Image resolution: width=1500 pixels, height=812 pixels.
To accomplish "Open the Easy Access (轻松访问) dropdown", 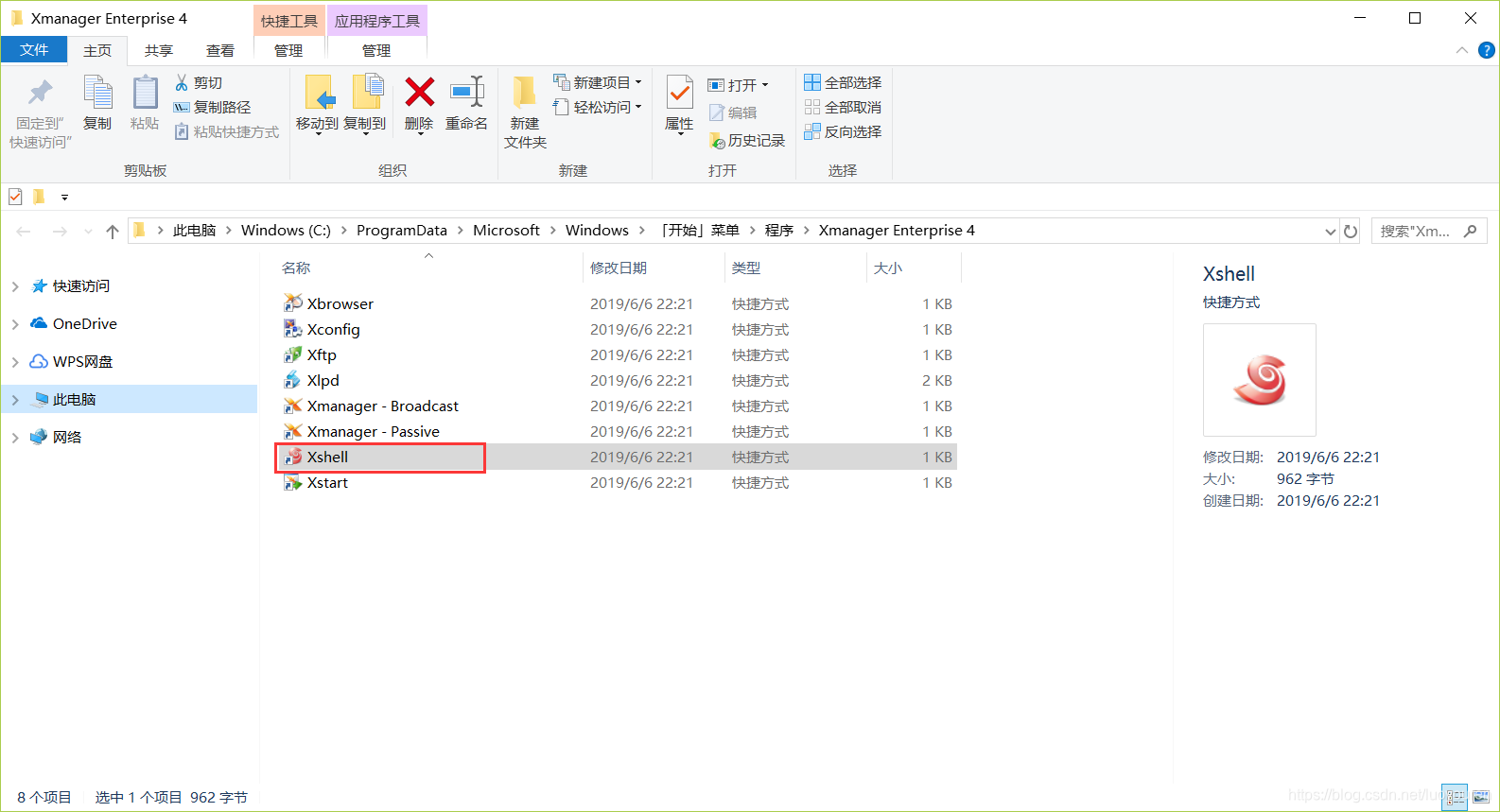I will pos(598,108).
